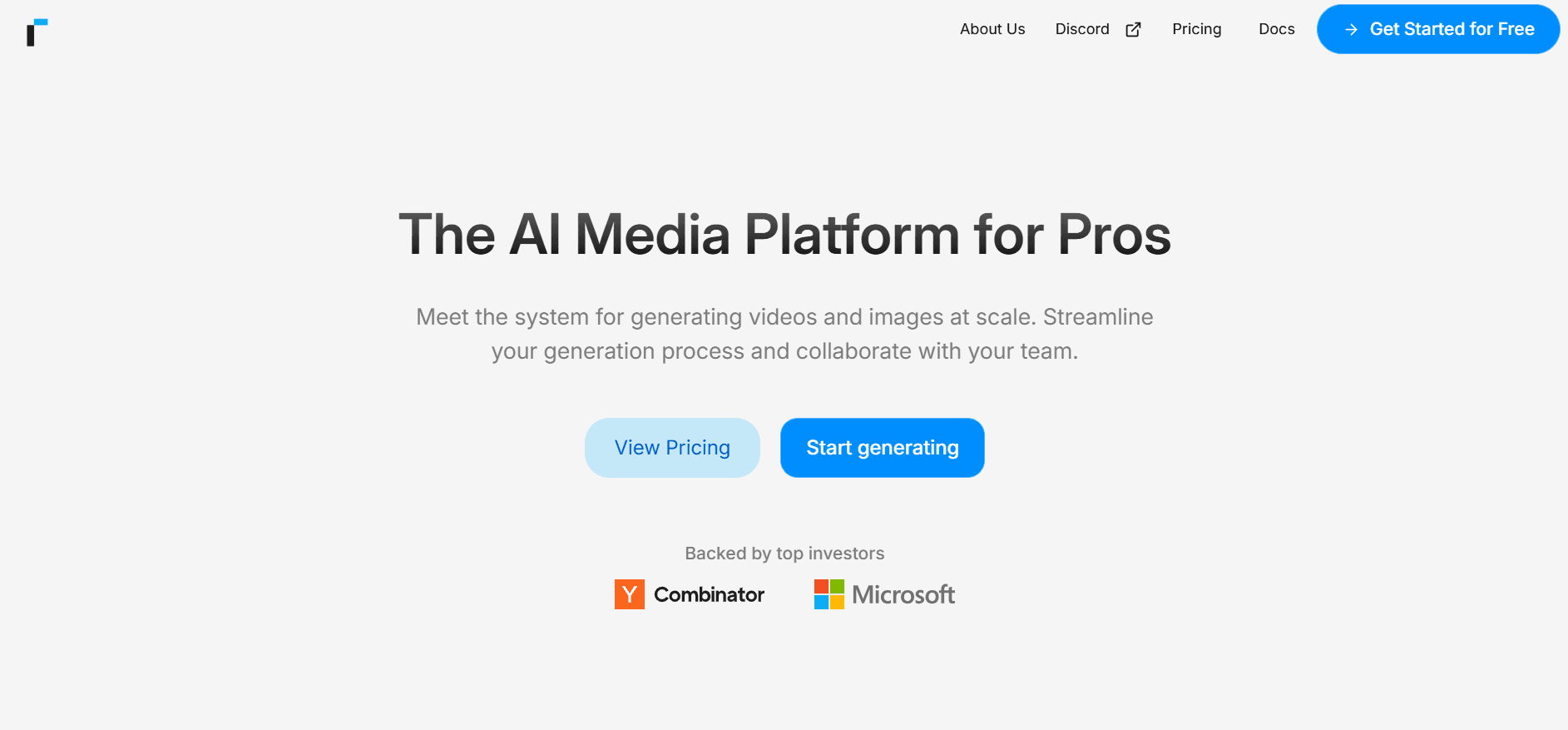Click the orange Y Combinator square icon
Image resolution: width=1568 pixels, height=730 pixels.
click(x=630, y=593)
